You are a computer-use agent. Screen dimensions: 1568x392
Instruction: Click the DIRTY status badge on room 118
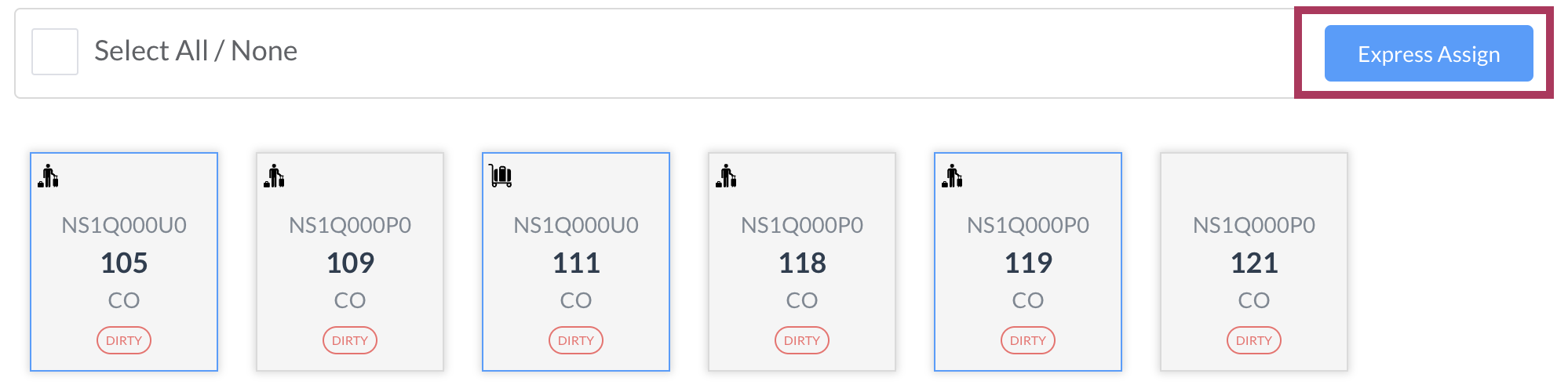[x=802, y=340]
